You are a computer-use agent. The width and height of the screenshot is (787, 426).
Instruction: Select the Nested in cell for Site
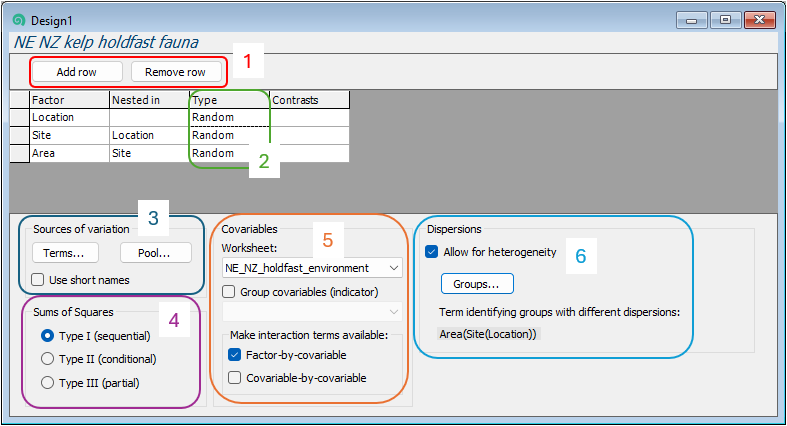coord(149,135)
